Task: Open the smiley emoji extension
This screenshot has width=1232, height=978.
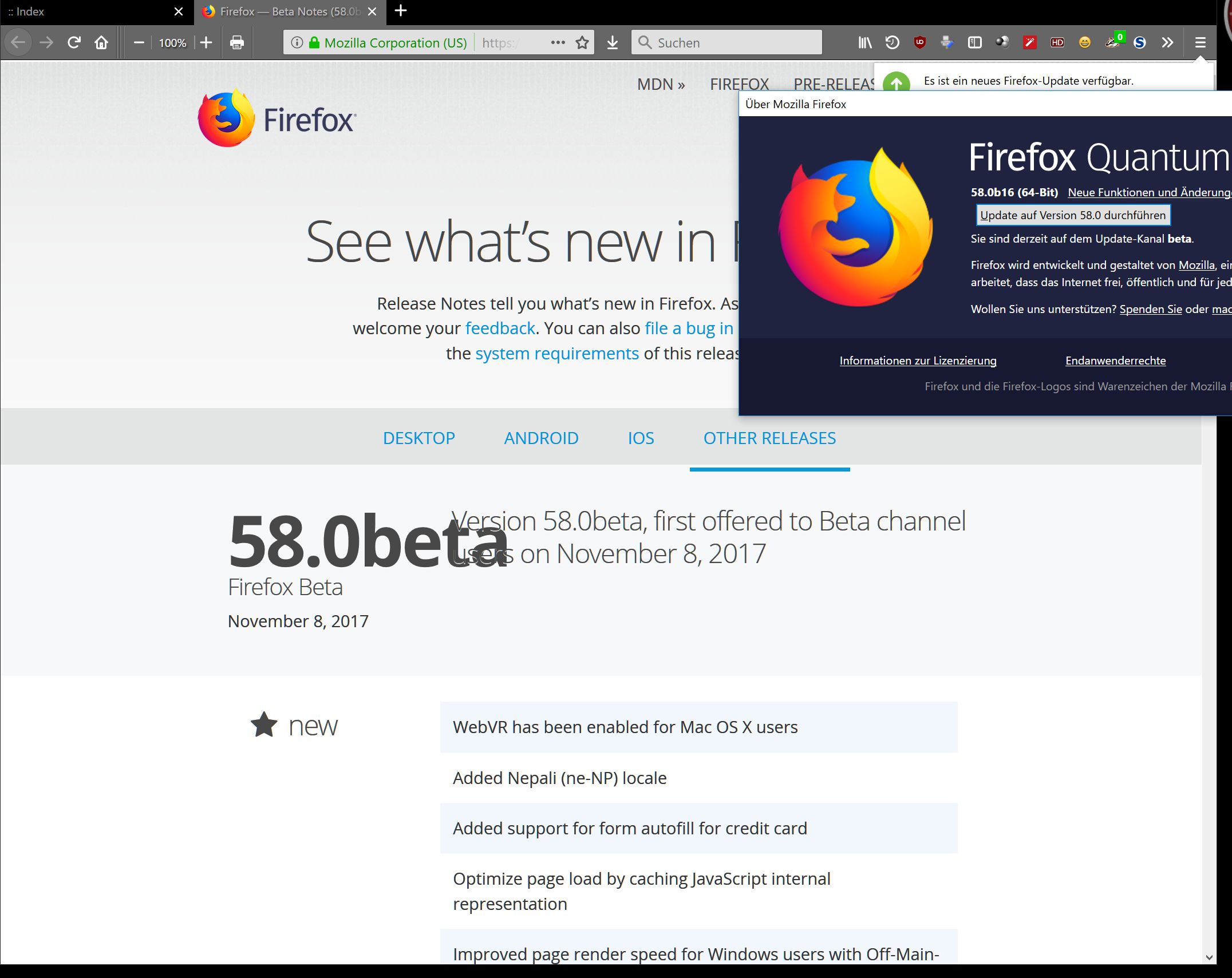Action: pos(1084,42)
